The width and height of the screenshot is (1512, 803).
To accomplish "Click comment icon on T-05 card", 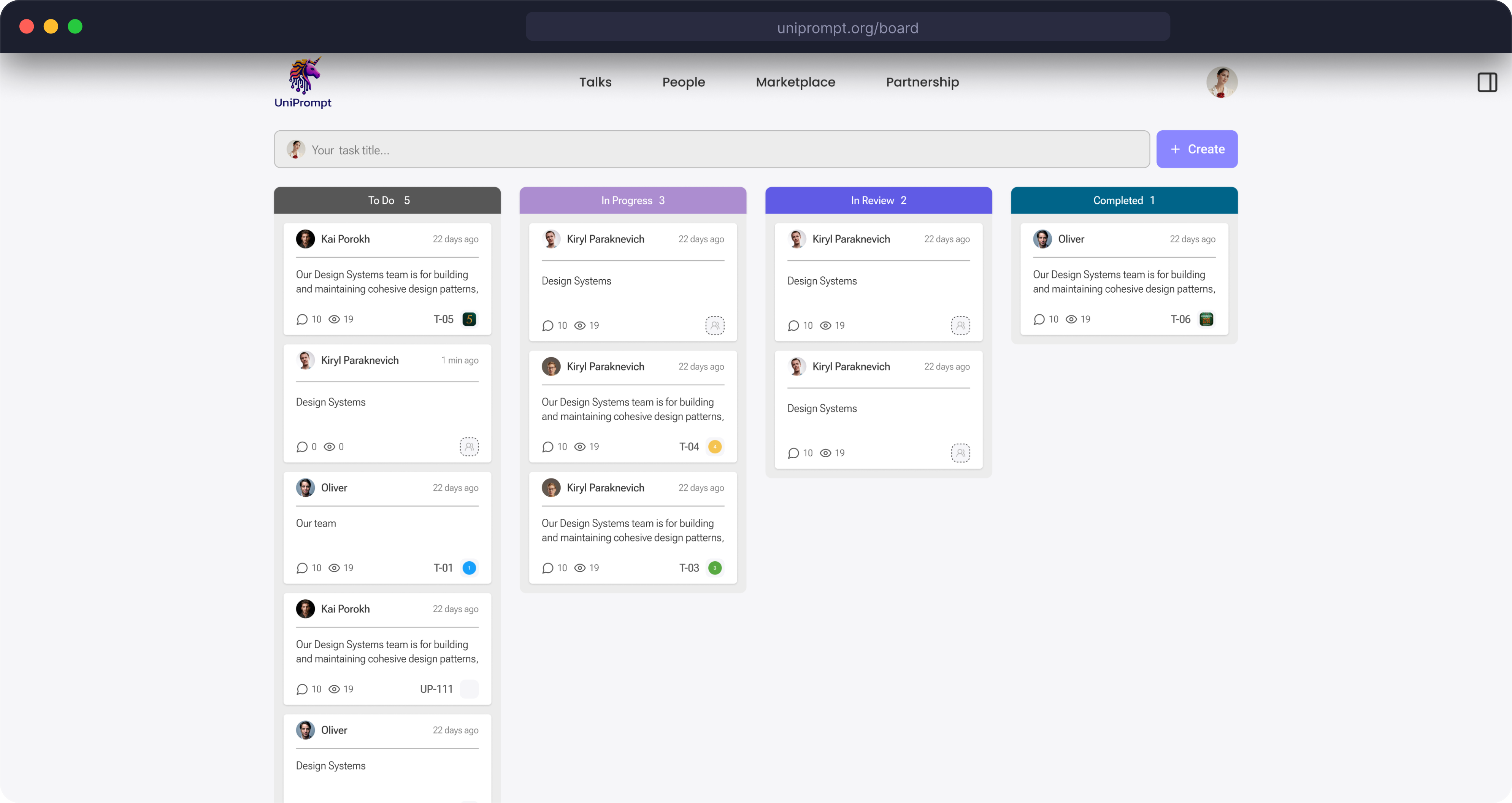I will (x=302, y=319).
